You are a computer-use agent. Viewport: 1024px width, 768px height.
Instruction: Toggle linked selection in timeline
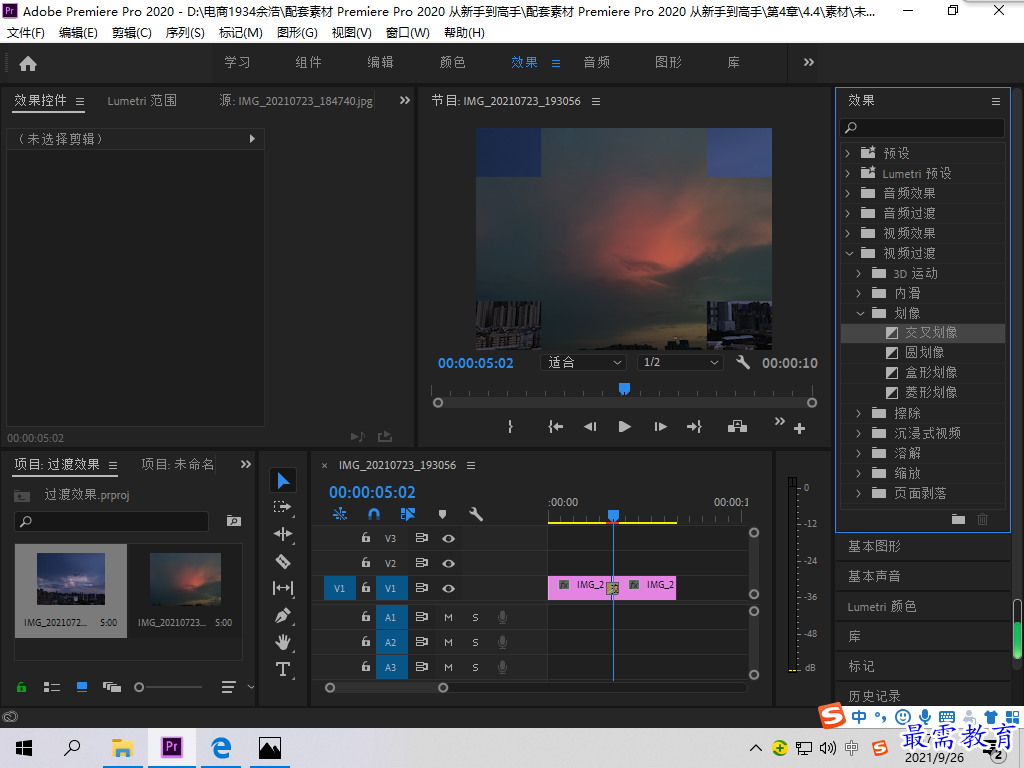(x=408, y=515)
